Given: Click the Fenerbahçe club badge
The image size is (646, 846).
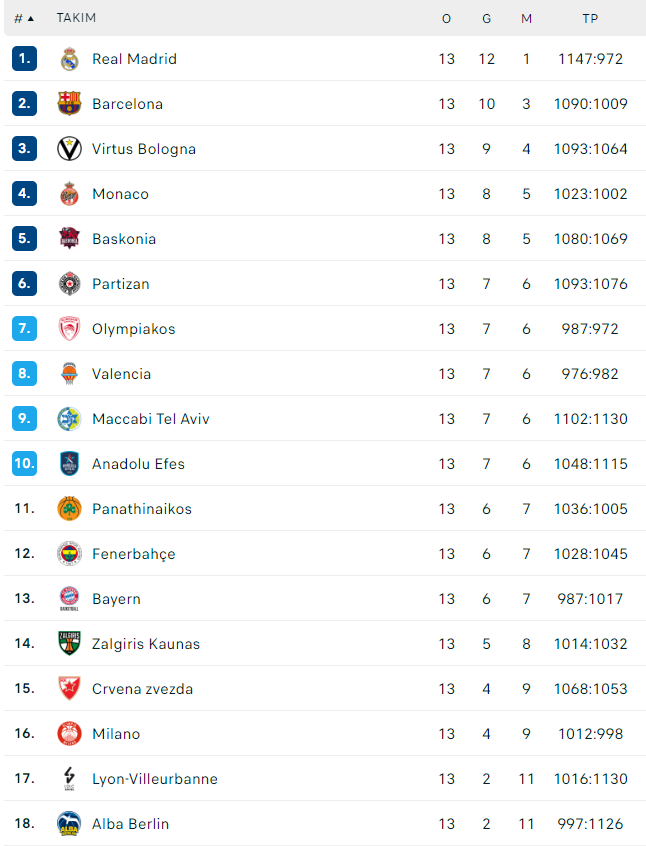Looking at the screenshot, I should click(69, 554).
